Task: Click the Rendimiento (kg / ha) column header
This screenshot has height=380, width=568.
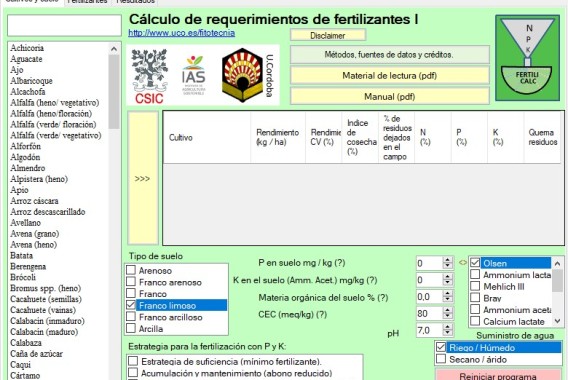Action: coord(278,137)
